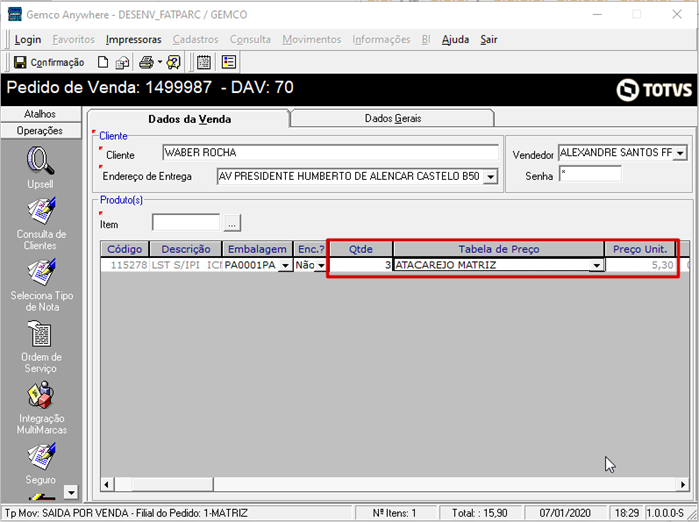The height and width of the screenshot is (522, 699).
Task: Click the printer toolbar icon
Action: click(146, 62)
